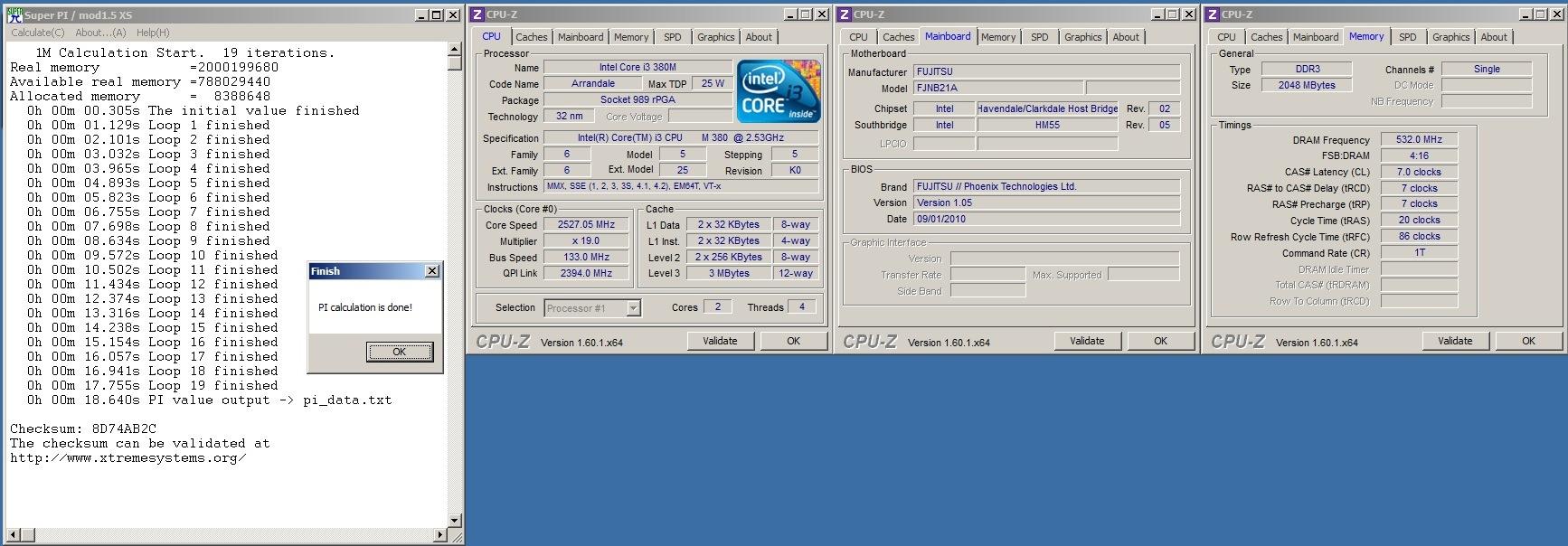Viewport: 1568px width, 546px height.
Task: Open the Processor #1 selection dropdown
Action: [633, 308]
